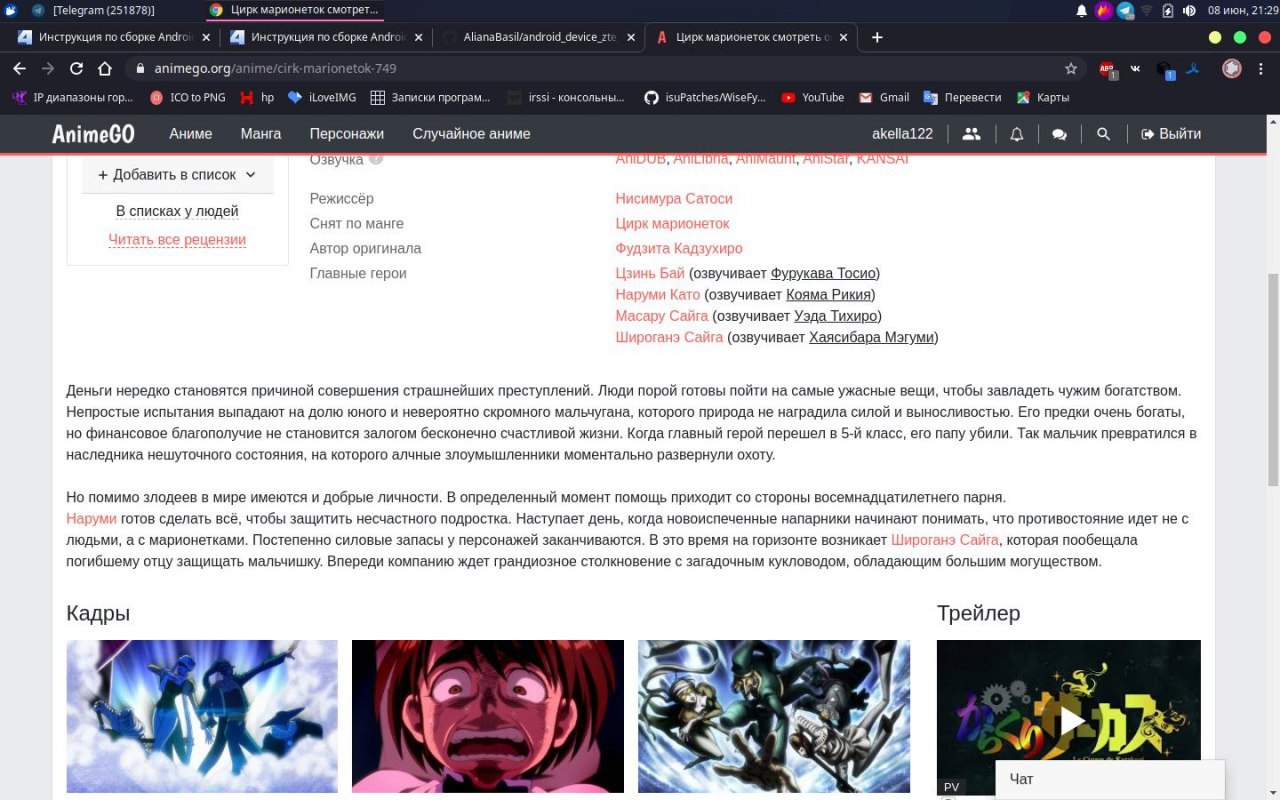Open the black cube extension icon
The width and height of the screenshot is (1280, 800).
[1164, 69]
